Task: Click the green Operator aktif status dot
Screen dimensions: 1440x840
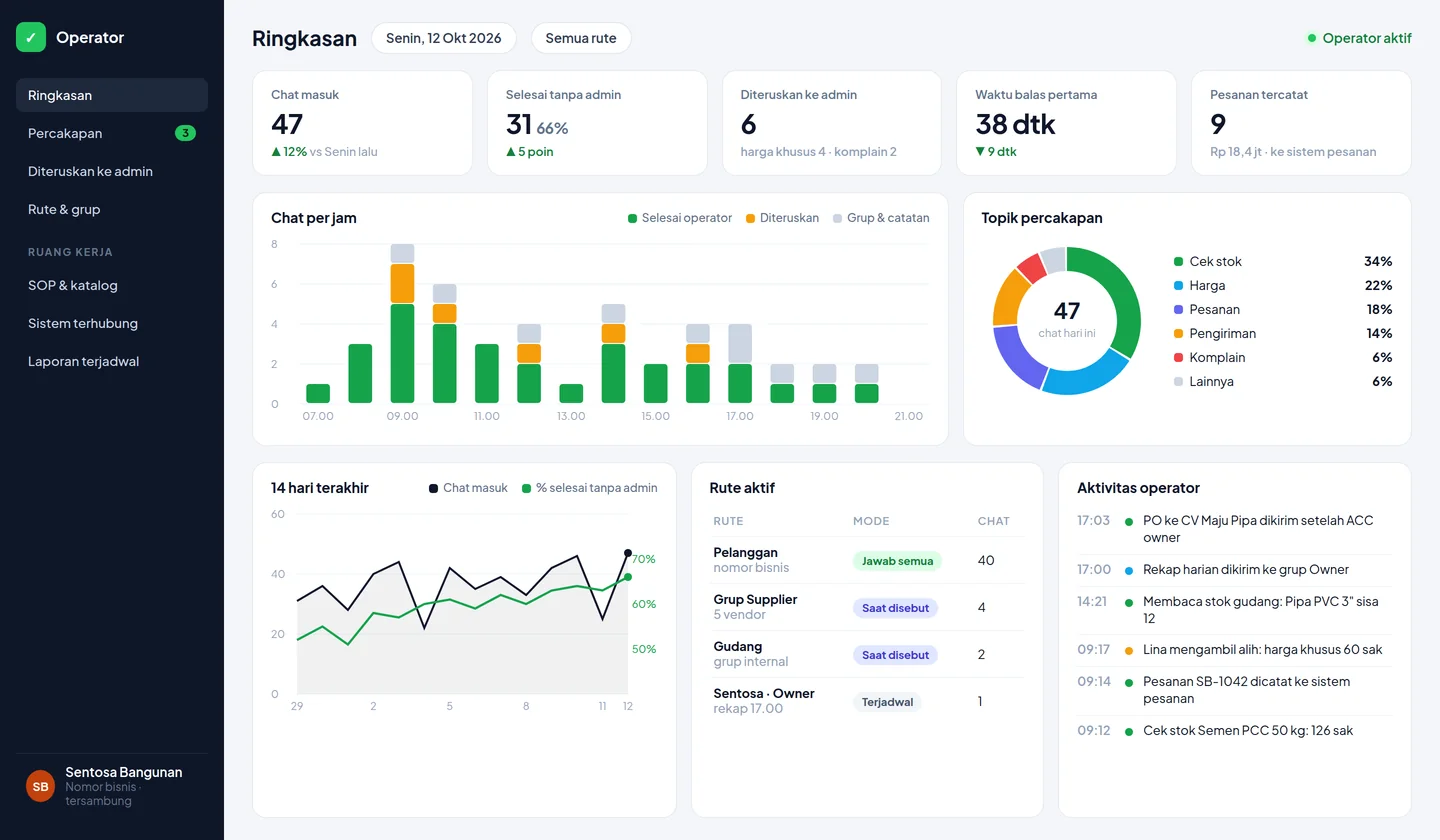Action: 1312,38
